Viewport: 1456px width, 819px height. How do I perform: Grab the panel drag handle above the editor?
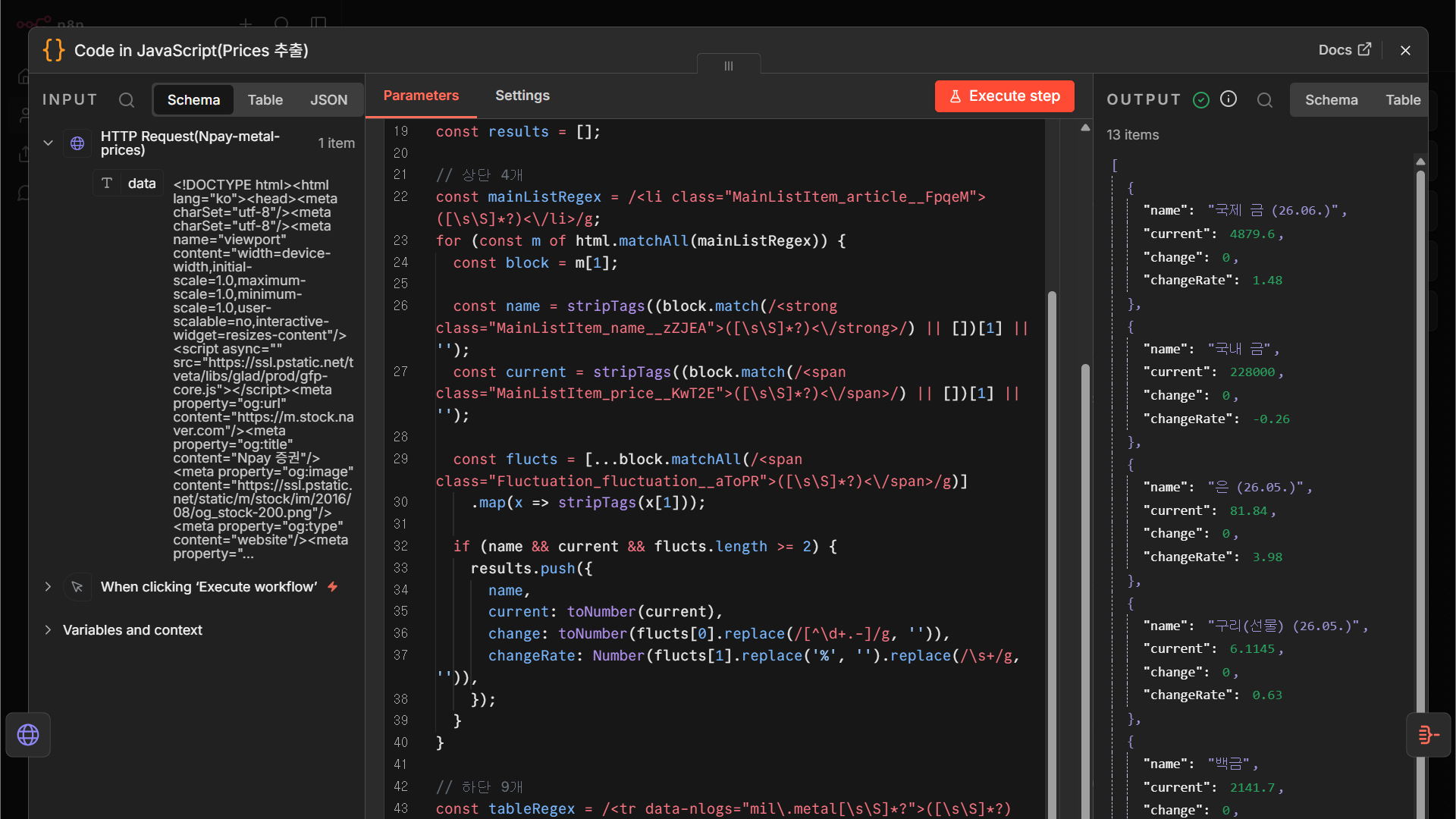tap(729, 65)
